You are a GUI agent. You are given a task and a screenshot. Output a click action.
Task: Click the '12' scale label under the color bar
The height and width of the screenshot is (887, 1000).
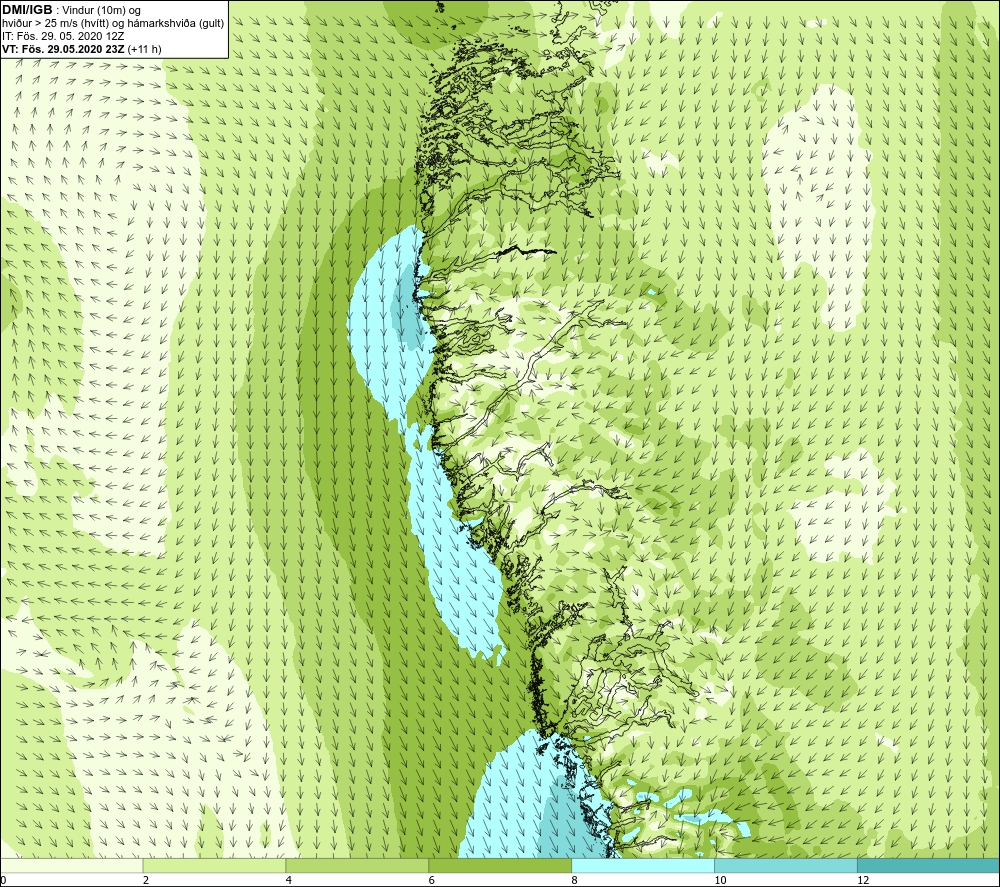pyautogui.click(x=863, y=880)
